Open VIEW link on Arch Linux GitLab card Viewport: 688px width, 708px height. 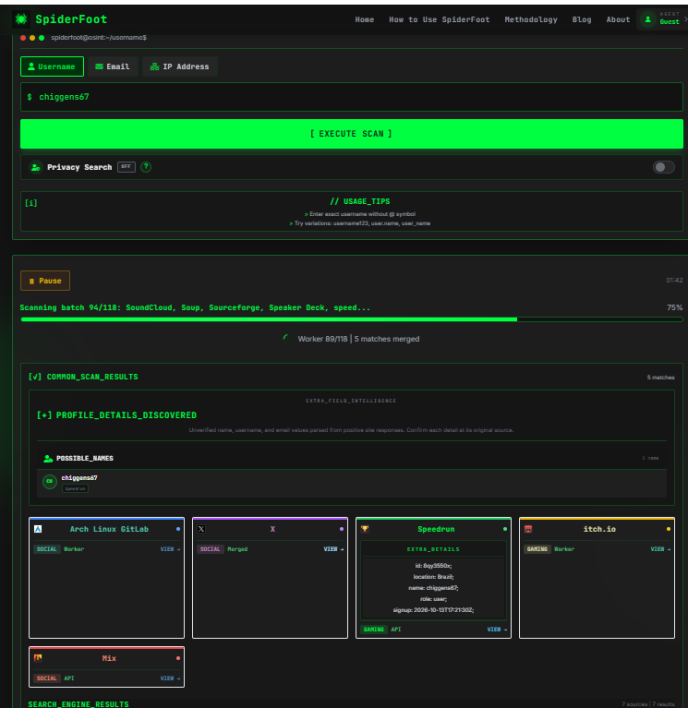click(x=170, y=549)
